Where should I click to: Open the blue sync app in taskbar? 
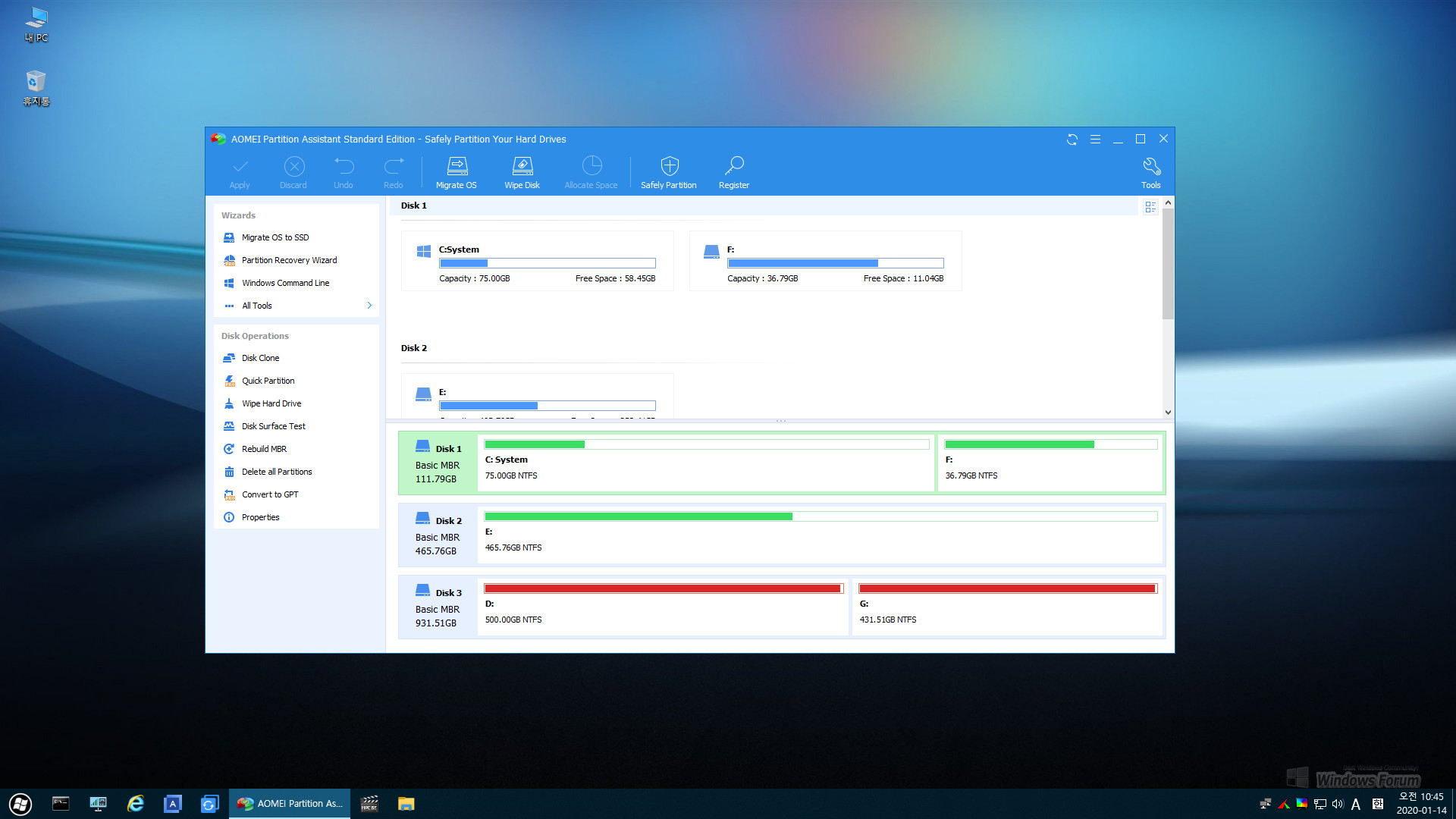209,804
